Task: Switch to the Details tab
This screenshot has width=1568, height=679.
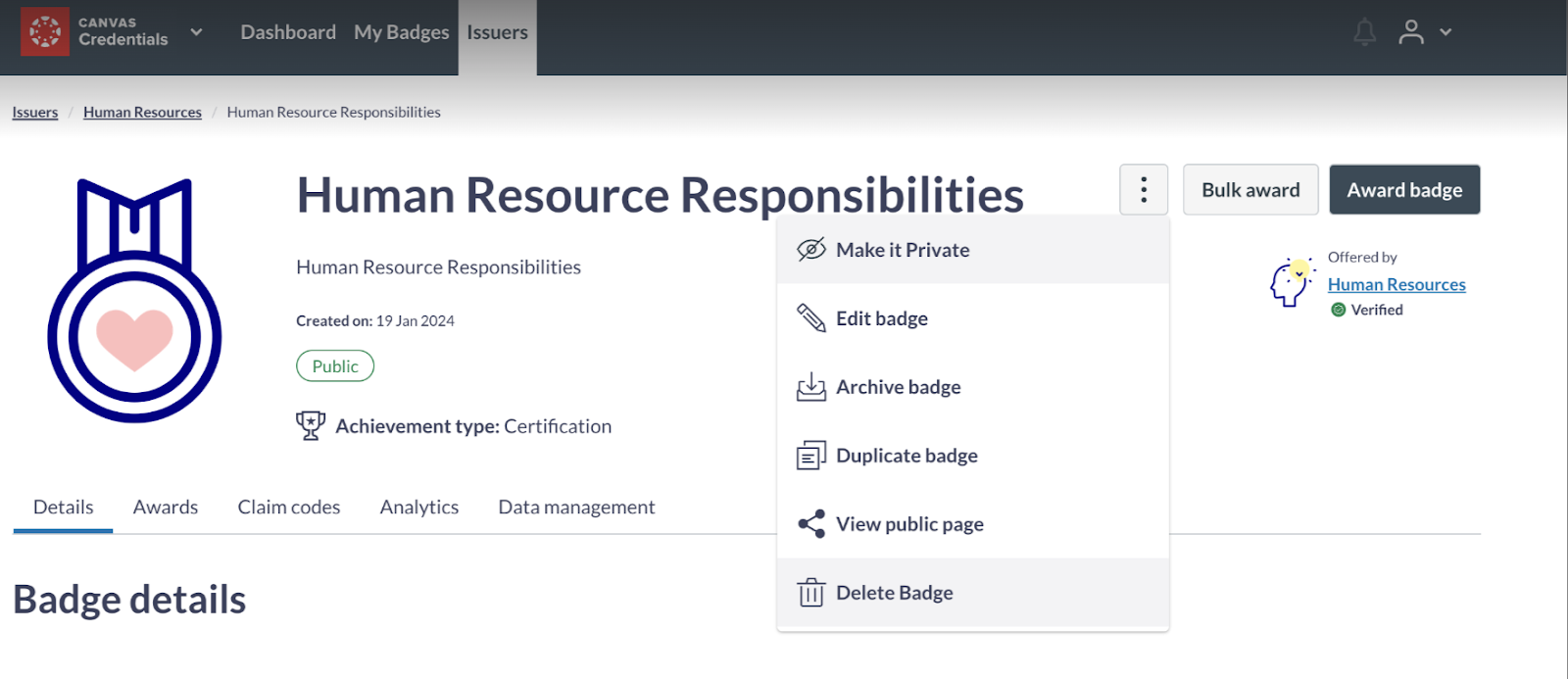Action: [x=64, y=508]
